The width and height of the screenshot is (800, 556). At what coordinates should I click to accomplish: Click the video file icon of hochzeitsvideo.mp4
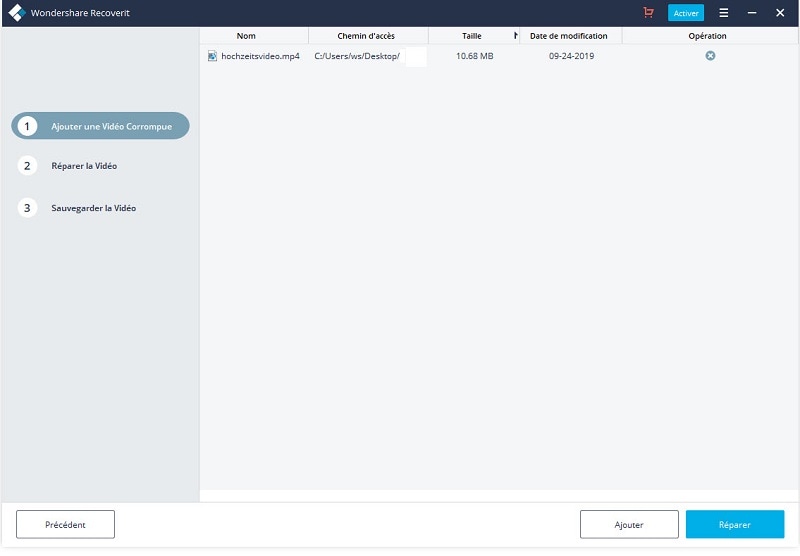point(212,56)
